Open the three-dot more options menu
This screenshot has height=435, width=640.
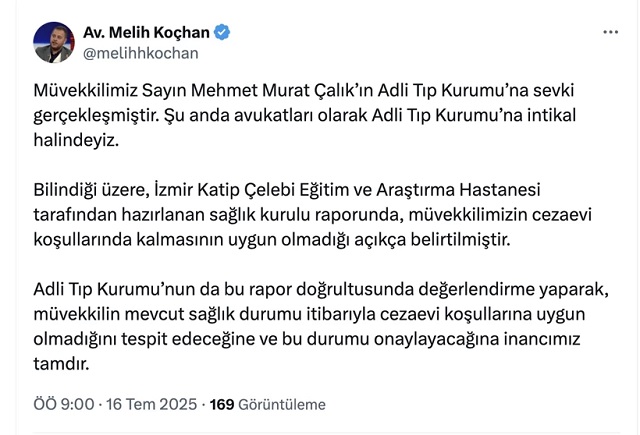pos(610,32)
